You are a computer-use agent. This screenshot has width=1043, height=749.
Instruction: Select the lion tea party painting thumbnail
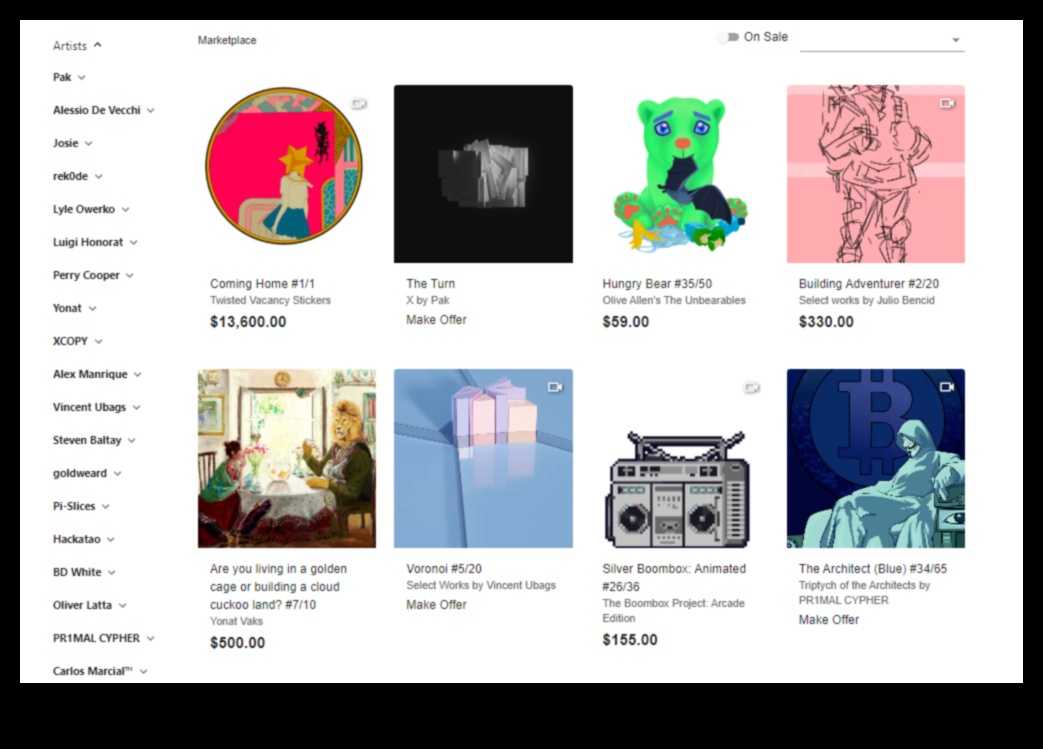click(287, 458)
